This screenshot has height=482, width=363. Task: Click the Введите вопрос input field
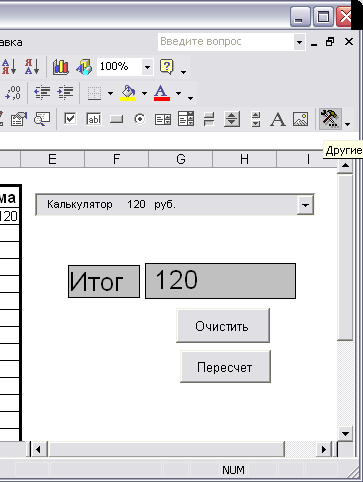click(226, 42)
